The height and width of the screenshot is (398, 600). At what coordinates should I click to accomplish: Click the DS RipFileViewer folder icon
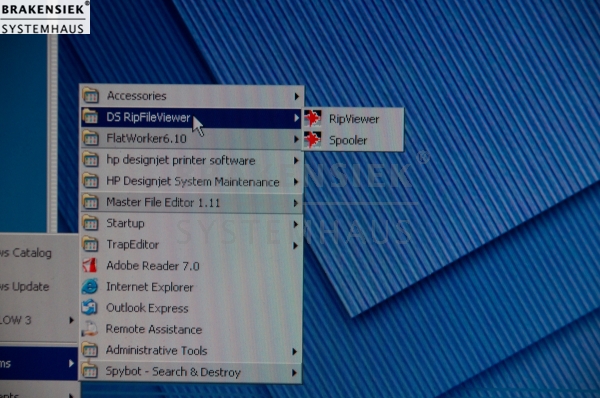pyautogui.click(x=91, y=117)
